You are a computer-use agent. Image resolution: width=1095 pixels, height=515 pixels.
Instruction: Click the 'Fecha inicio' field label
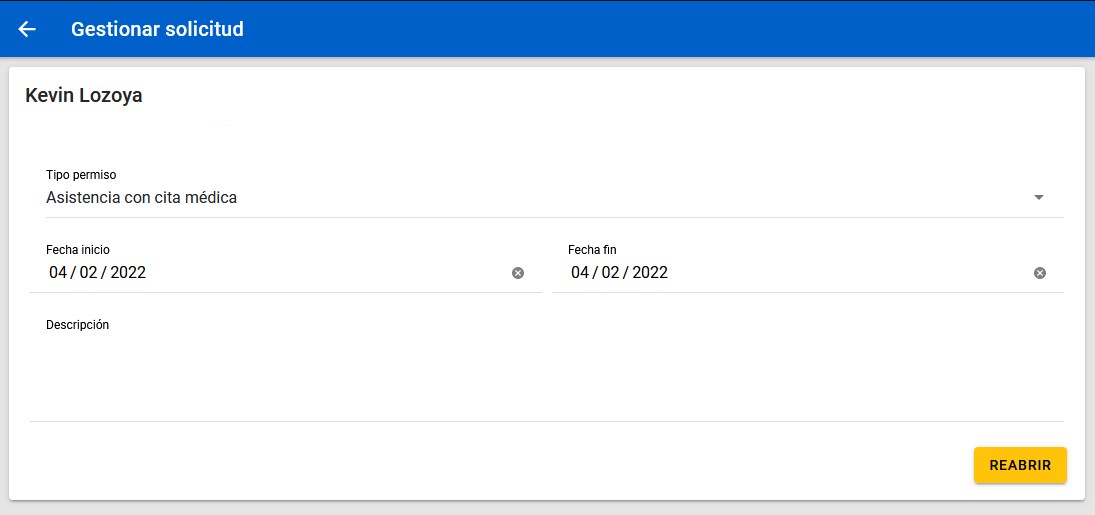(x=78, y=250)
